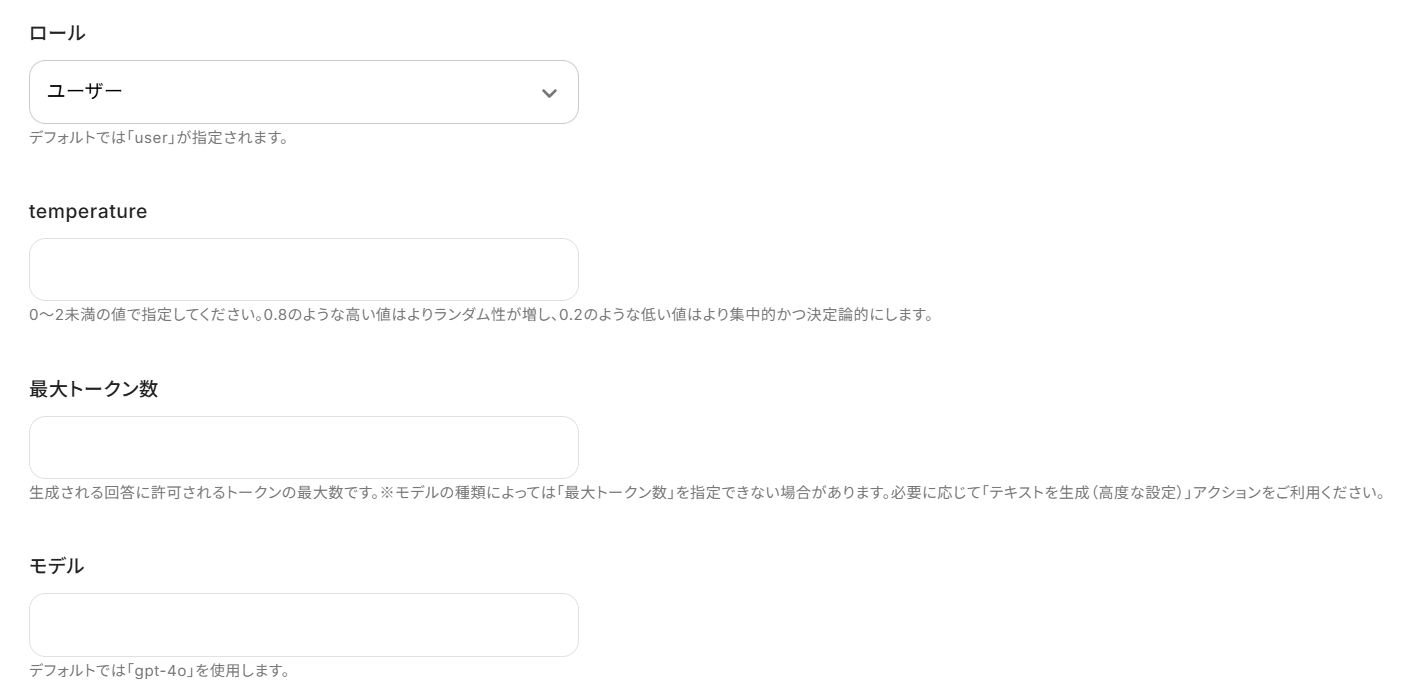The image size is (1403, 696).
Task: Click the モデル field label
Action: coord(57,566)
